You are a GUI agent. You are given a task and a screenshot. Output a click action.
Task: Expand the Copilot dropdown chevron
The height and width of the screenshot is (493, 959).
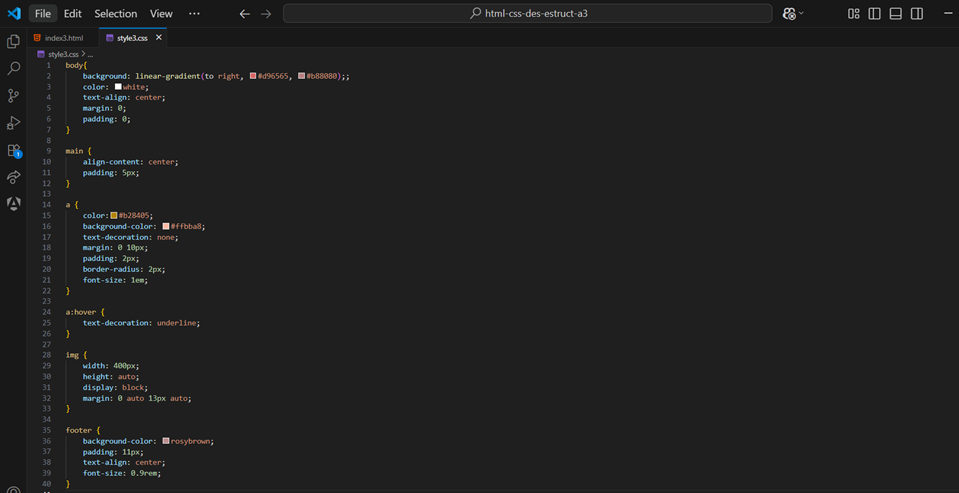pos(801,13)
